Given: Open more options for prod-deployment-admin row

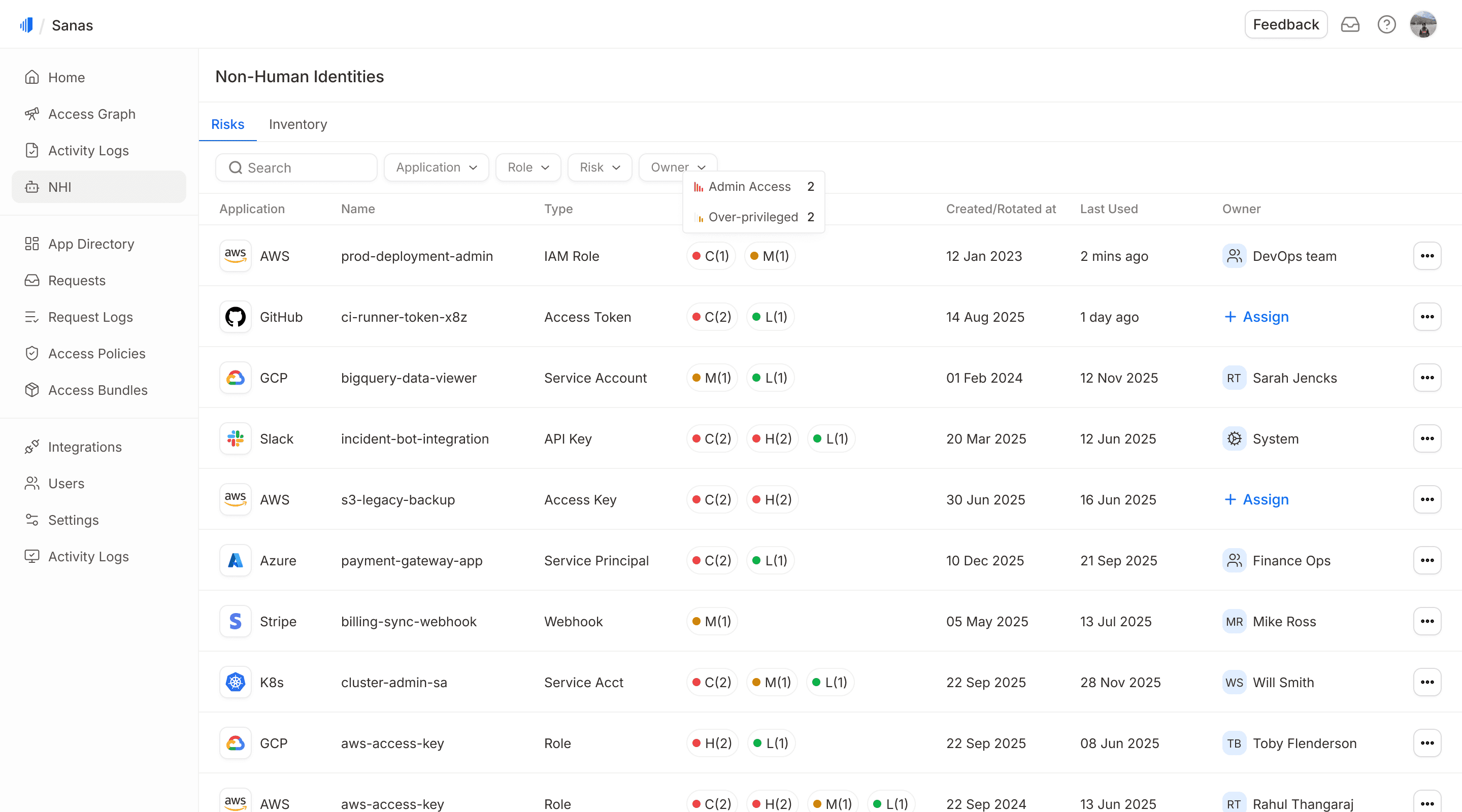Looking at the screenshot, I should 1427,256.
